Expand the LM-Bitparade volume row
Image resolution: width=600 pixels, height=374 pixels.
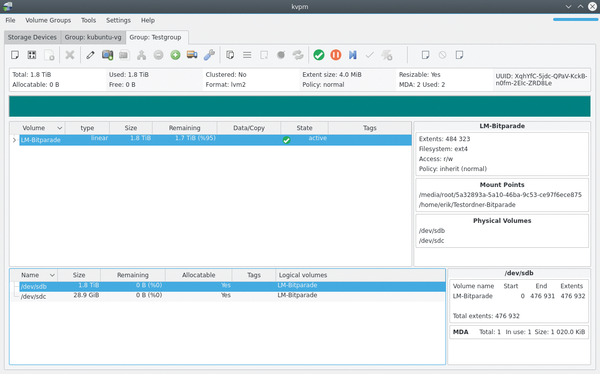pyautogui.click(x=14, y=140)
